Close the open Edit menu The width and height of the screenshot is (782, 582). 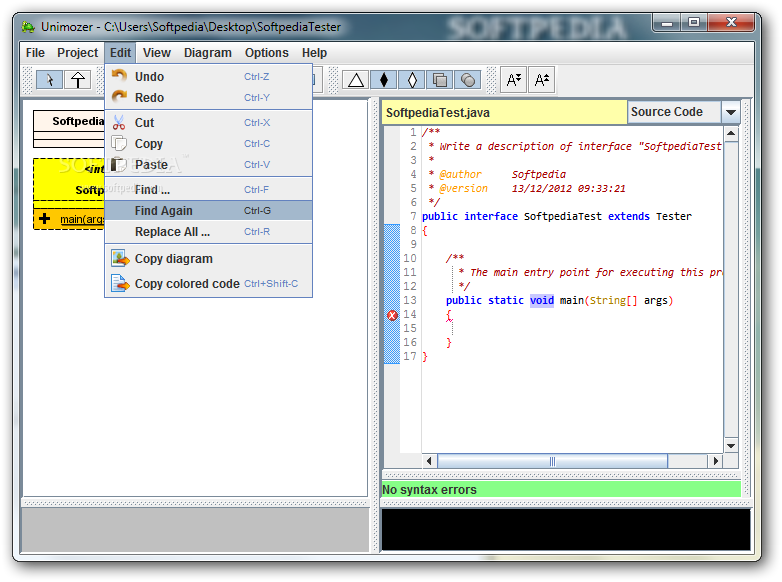click(x=120, y=53)
